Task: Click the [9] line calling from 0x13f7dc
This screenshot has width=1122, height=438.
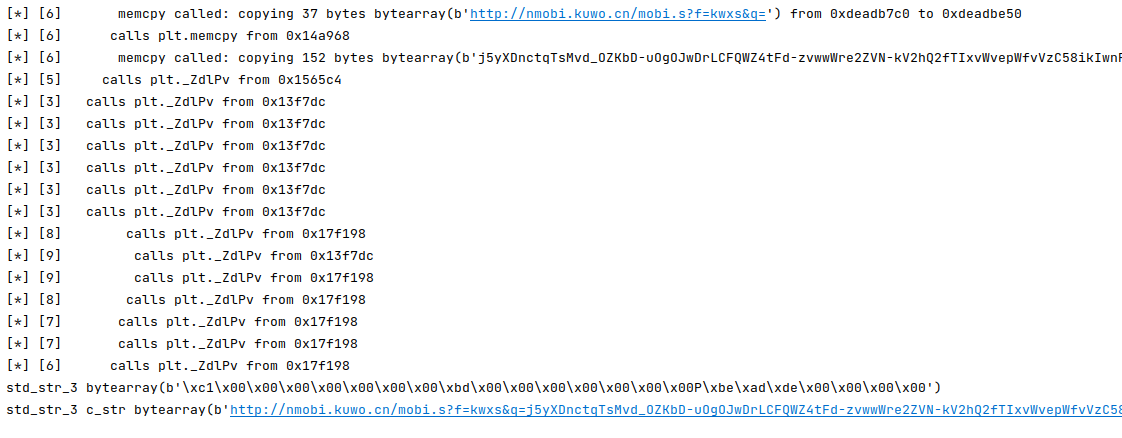Action: [253, 256]
